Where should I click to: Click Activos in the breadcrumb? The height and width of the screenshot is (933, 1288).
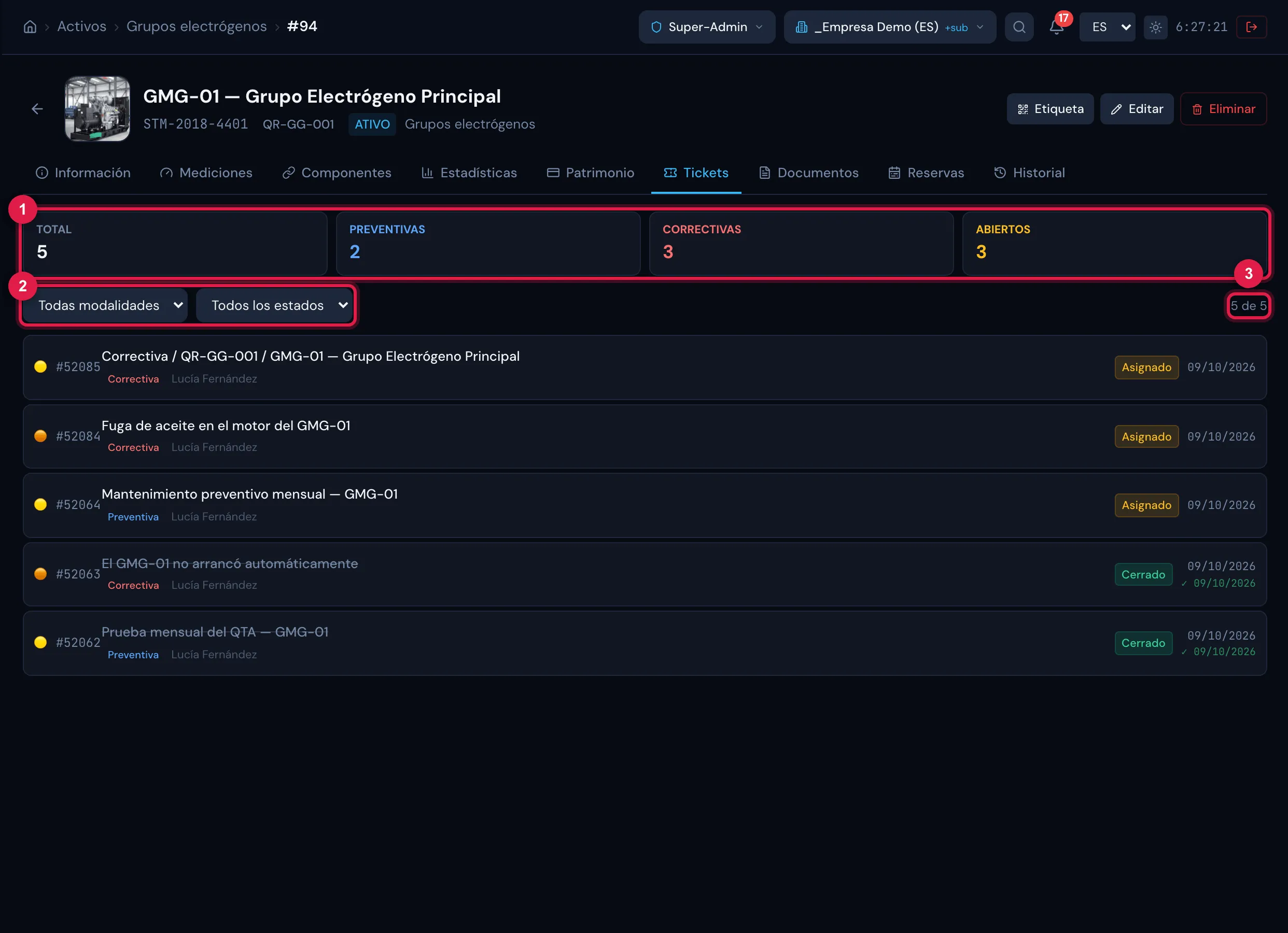tap(82, 26)
